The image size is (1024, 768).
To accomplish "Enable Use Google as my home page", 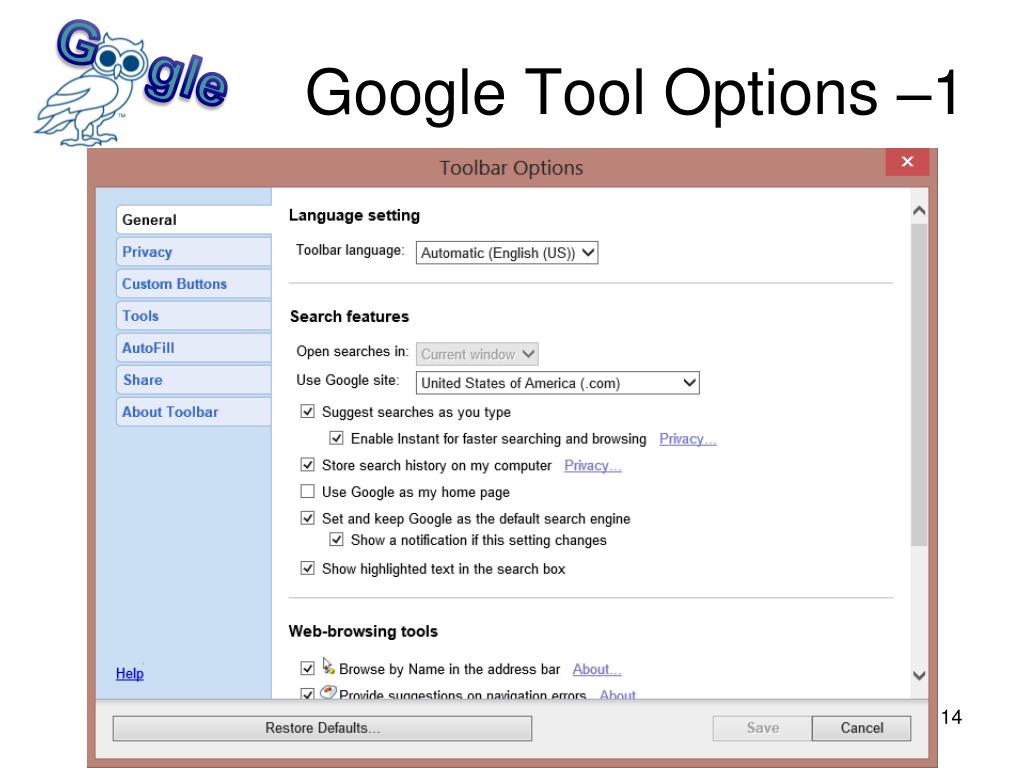I will click(308, 491).
